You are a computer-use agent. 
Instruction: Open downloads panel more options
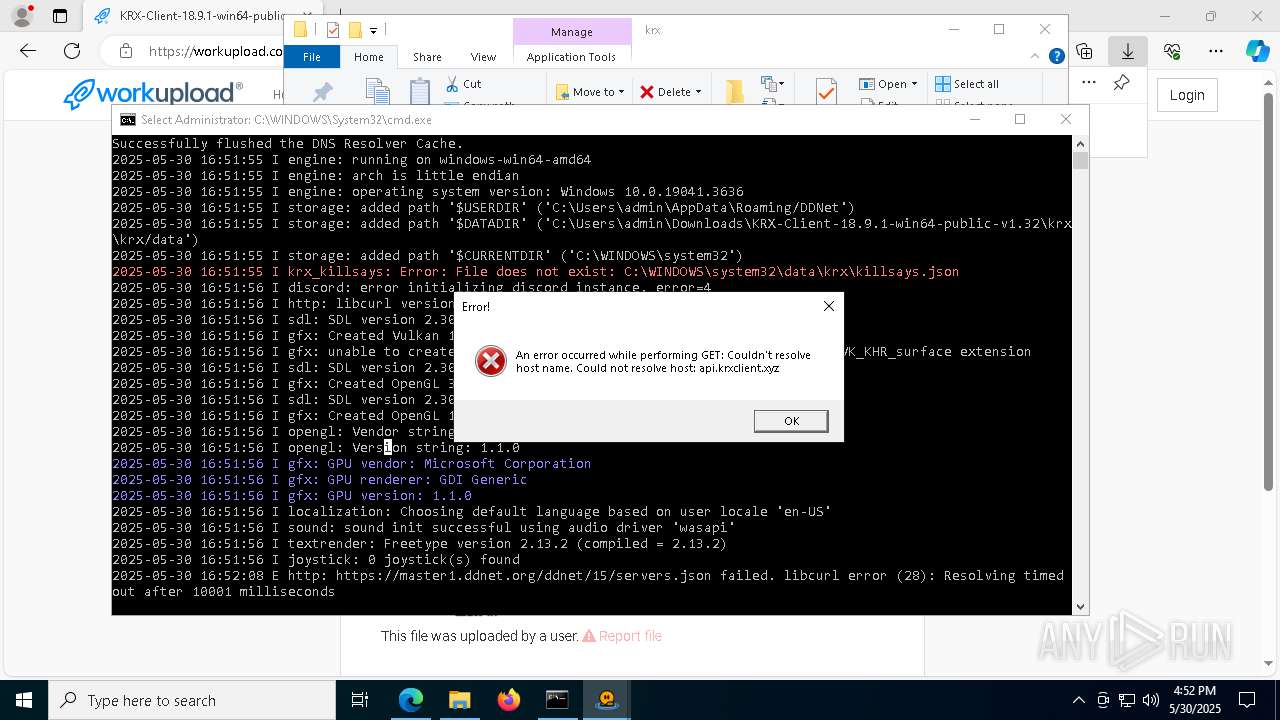pos(1089,83)
